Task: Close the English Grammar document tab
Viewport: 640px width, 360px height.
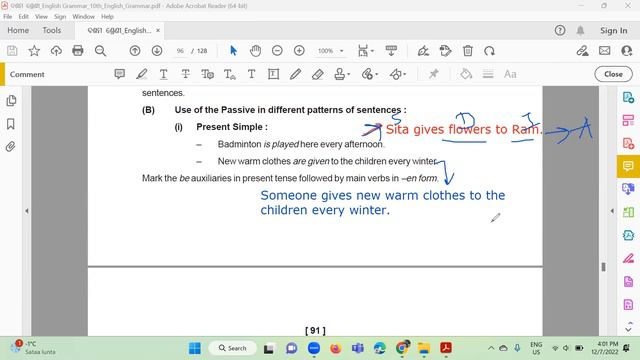Action: coord(158,30)
